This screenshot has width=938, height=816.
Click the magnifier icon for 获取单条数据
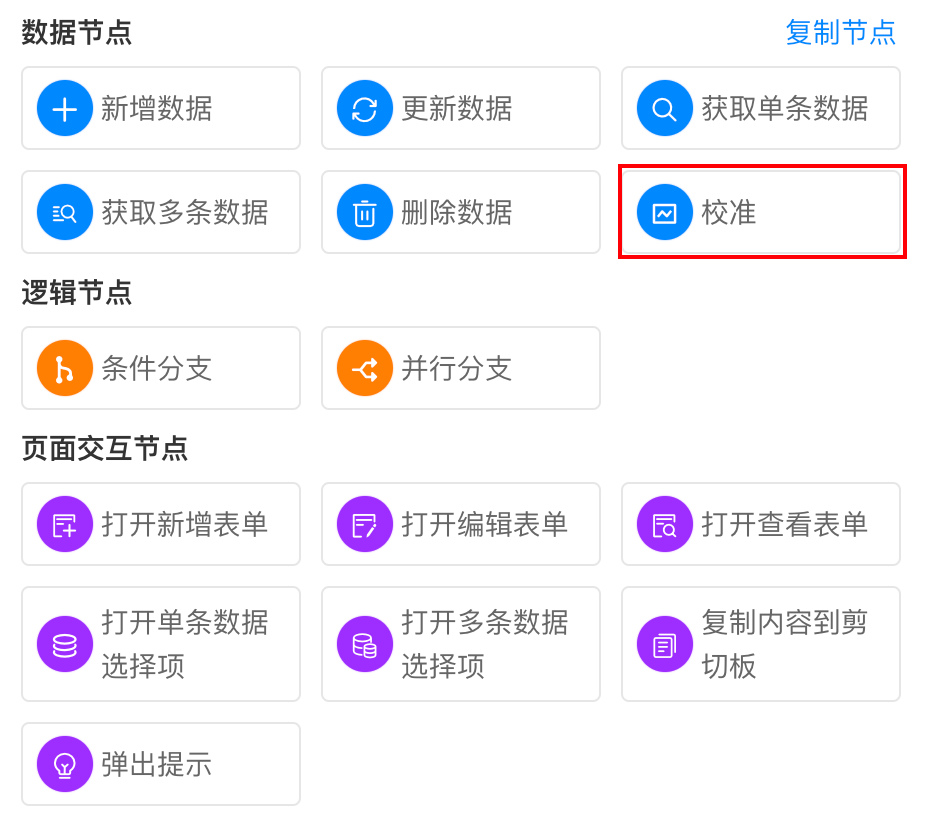(x=665, y=108)
